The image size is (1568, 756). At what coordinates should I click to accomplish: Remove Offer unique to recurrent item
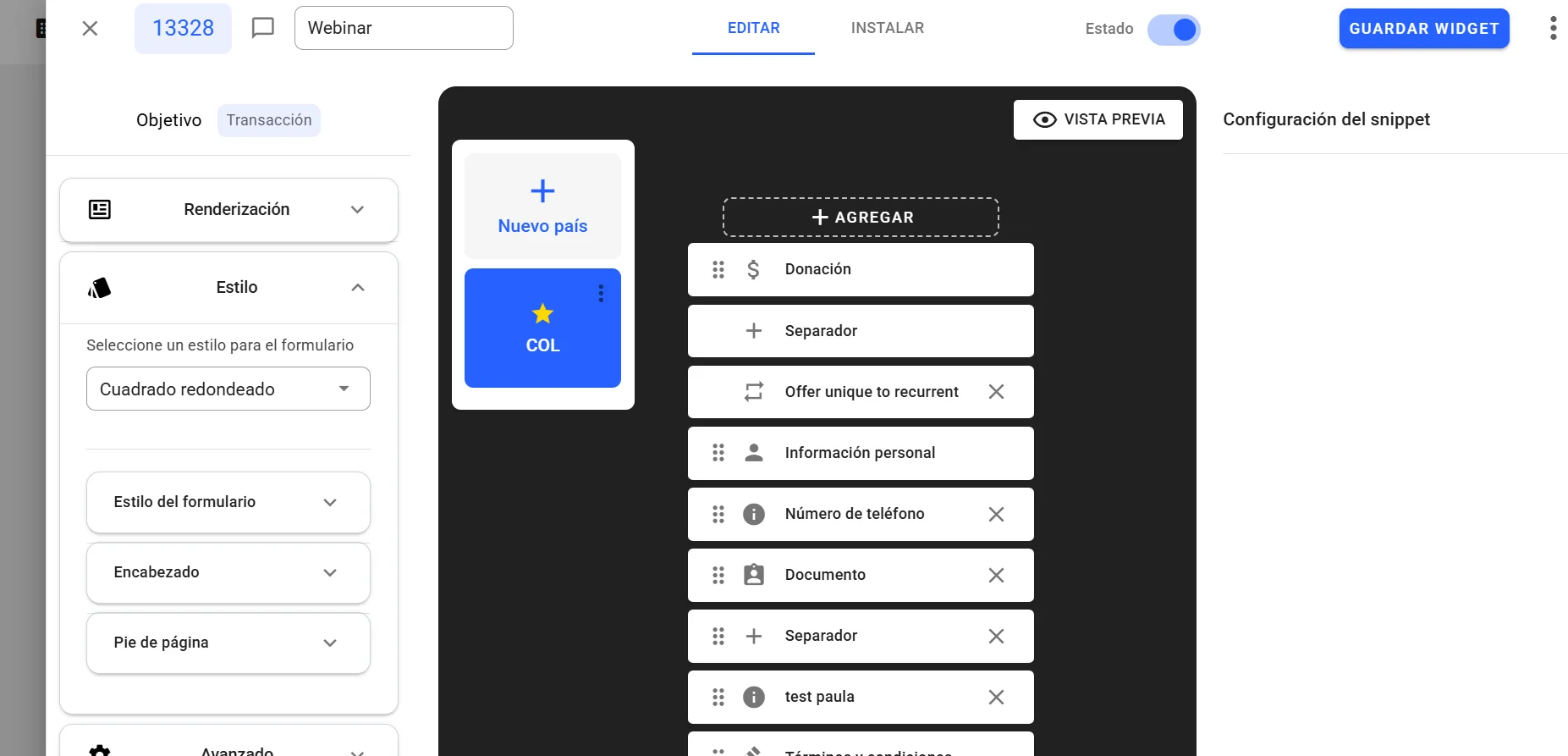click(x=996, y=392)
